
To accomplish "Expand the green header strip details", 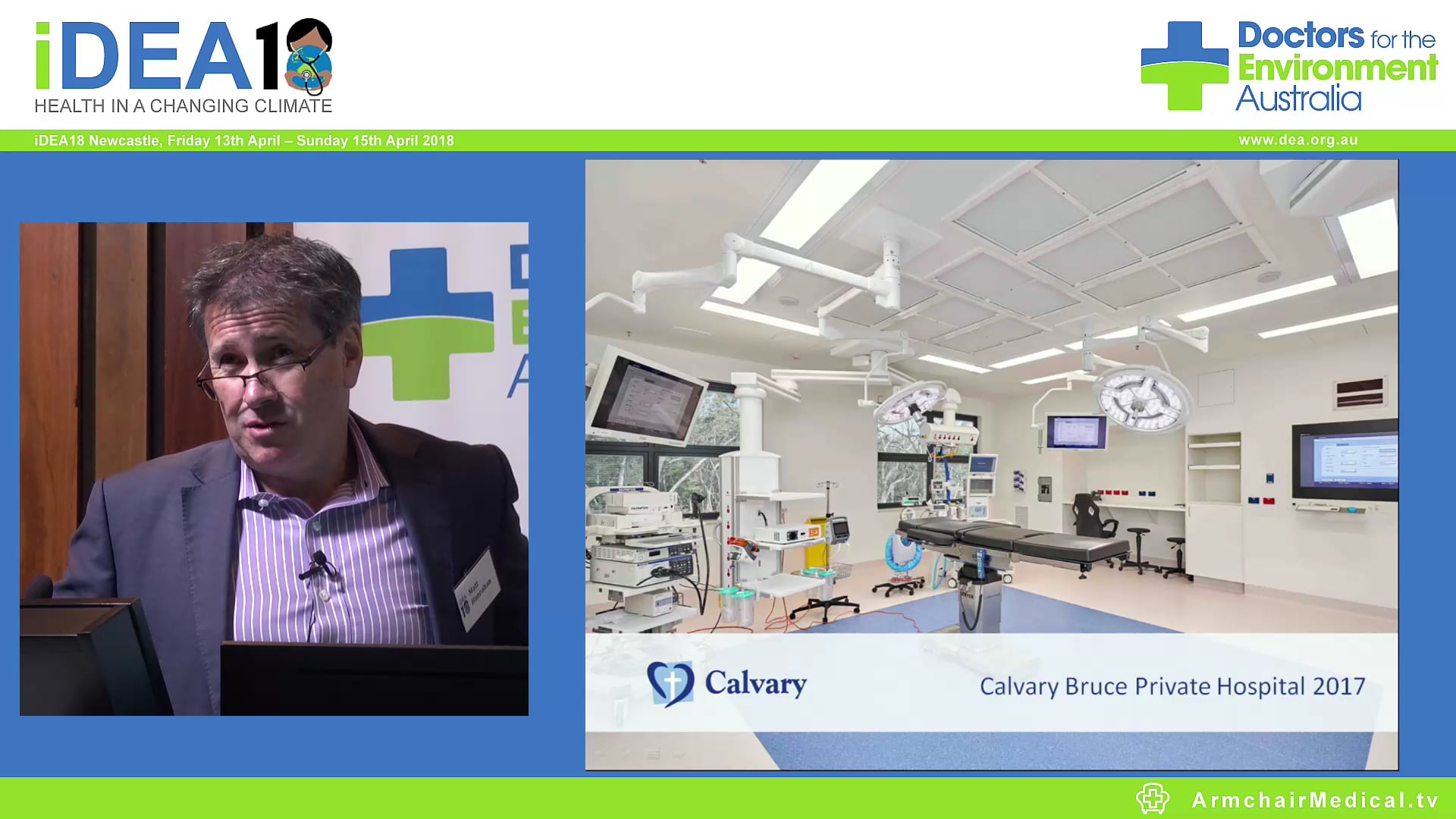I will (728, 140).
